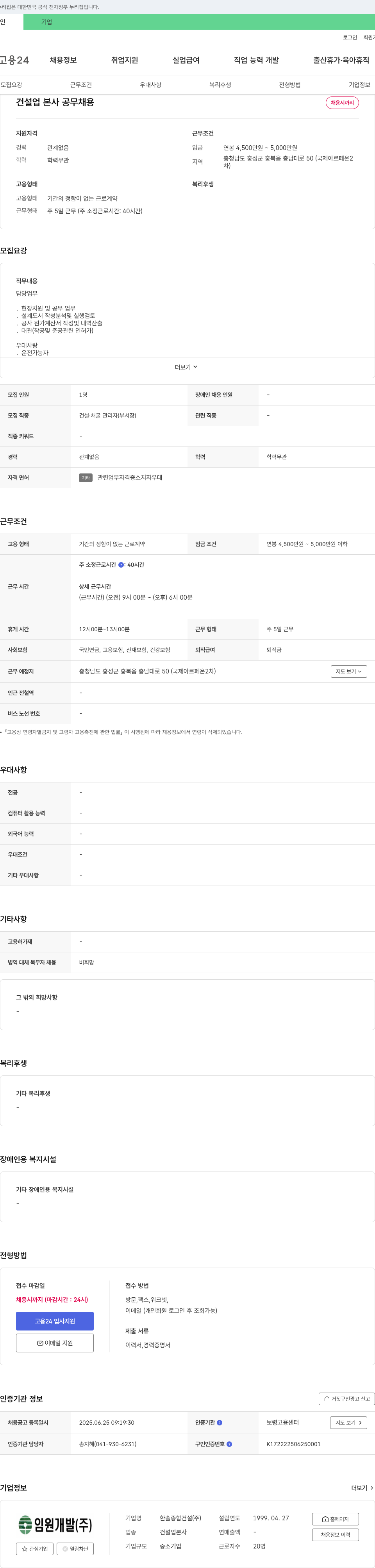Click 관련업무자격증소지자우대 text
Screen dimensions: 375x1568
pos(130,478)
